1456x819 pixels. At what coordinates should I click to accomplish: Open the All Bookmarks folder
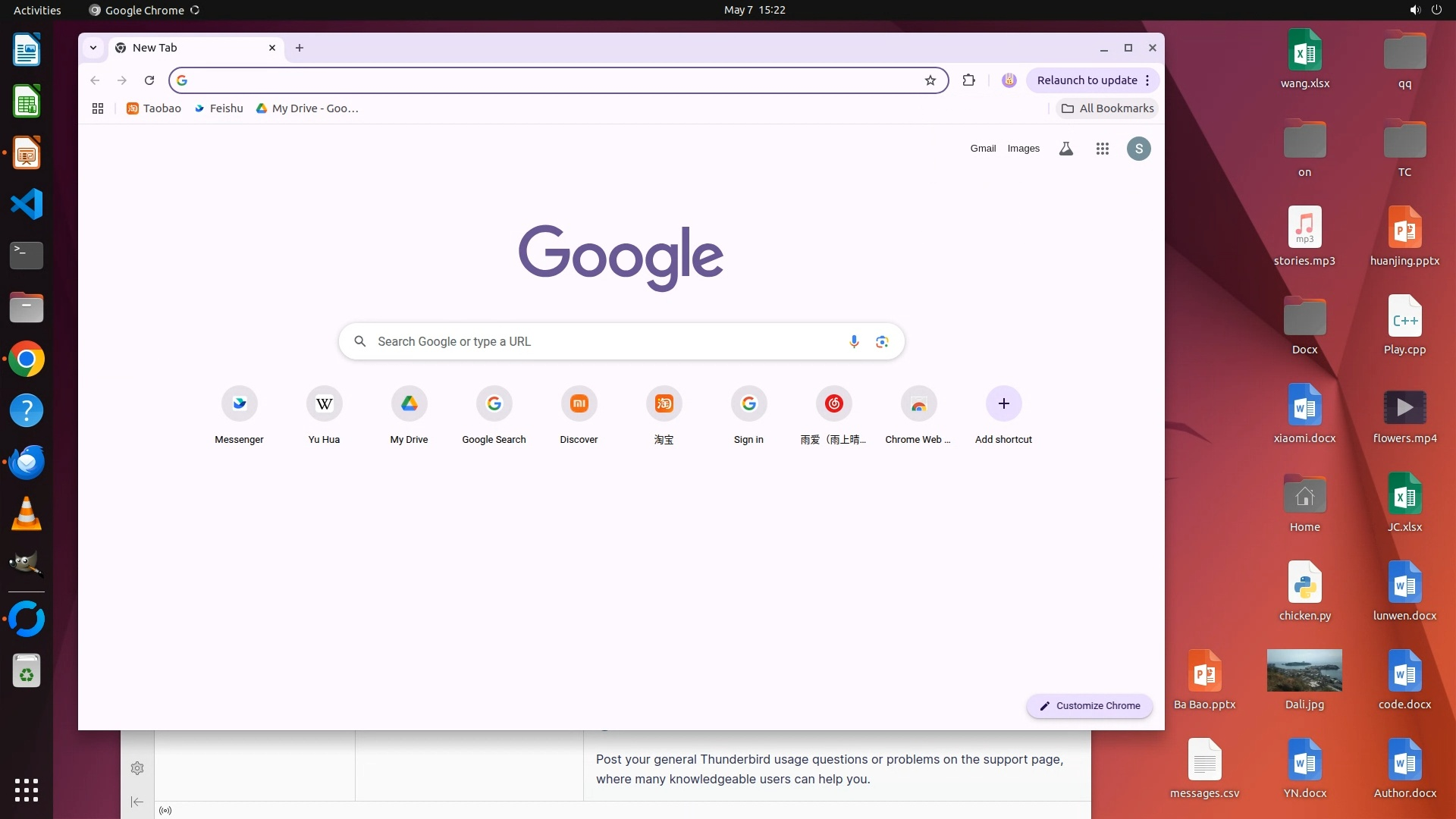point(1107,108)
